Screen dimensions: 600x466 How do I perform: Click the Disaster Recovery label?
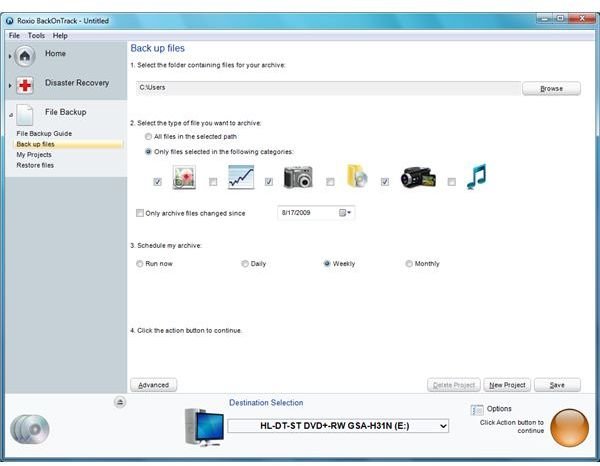77,83
